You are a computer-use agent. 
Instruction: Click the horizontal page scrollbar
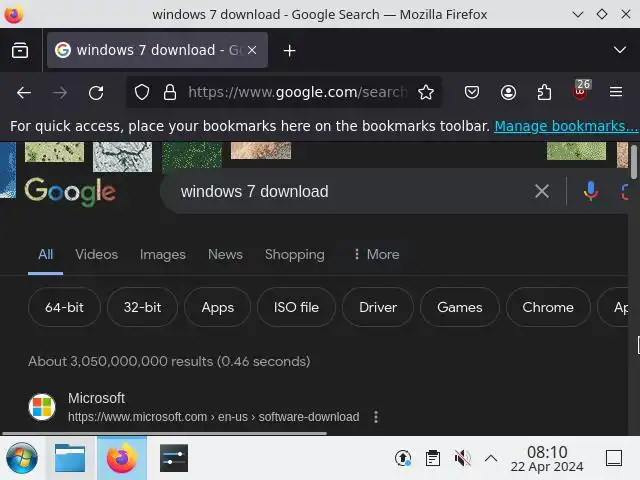(x=164, y=433)
